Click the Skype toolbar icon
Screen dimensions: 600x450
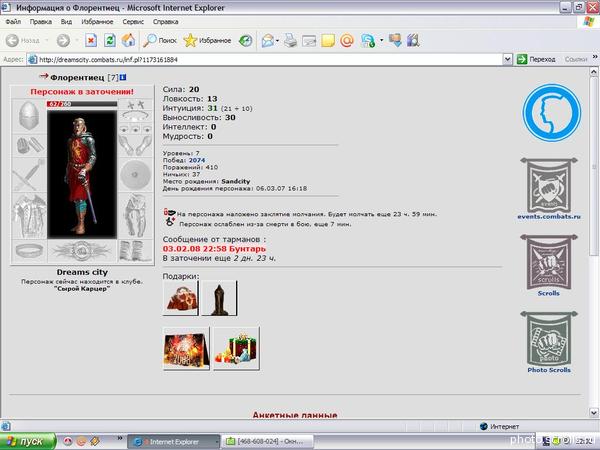pyautogui.click(x=368, y=41)
